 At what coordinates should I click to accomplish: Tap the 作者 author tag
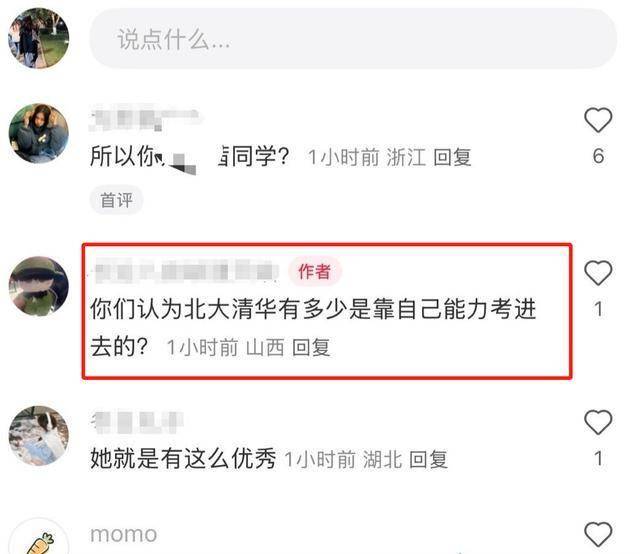pos(315,271)
